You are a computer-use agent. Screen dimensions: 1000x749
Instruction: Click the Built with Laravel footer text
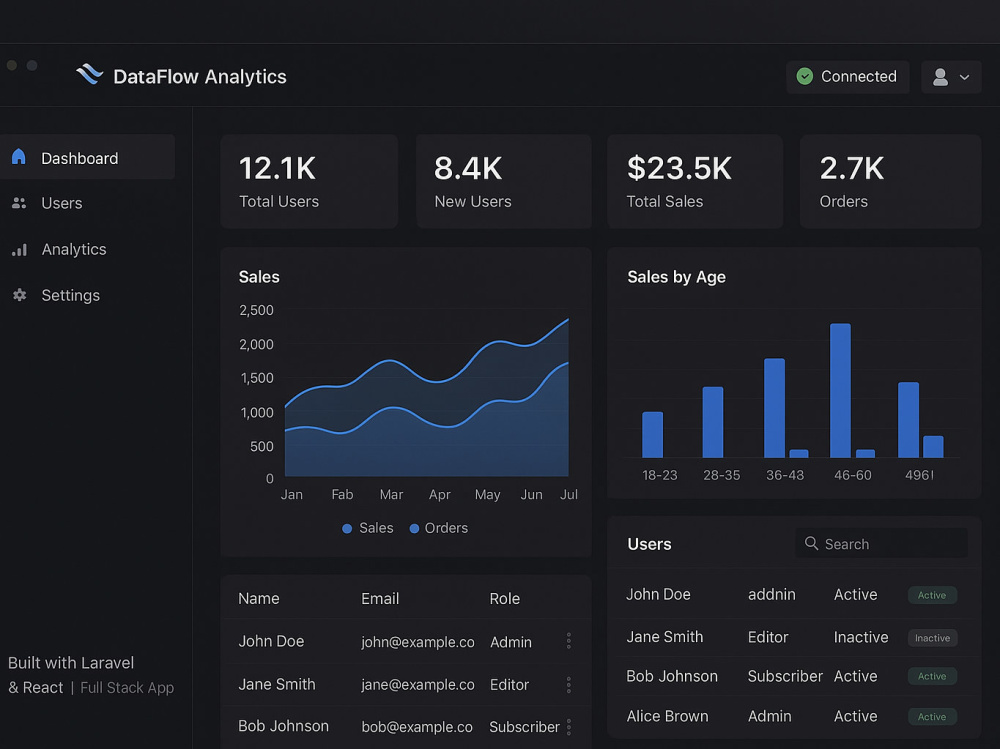(x=71, y=663)
